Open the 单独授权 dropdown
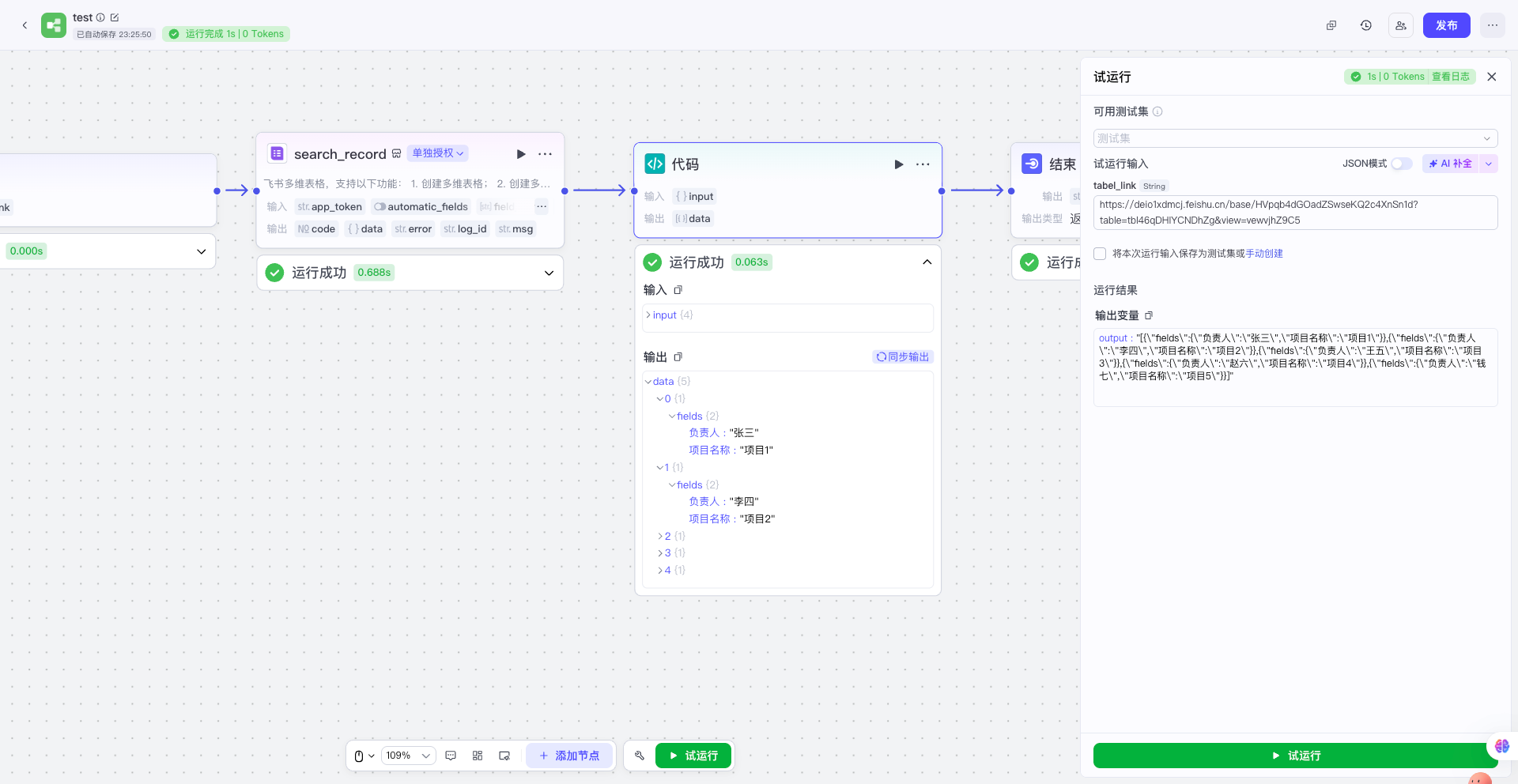This screenshot has width=1518, height=784. pos(438,153)
